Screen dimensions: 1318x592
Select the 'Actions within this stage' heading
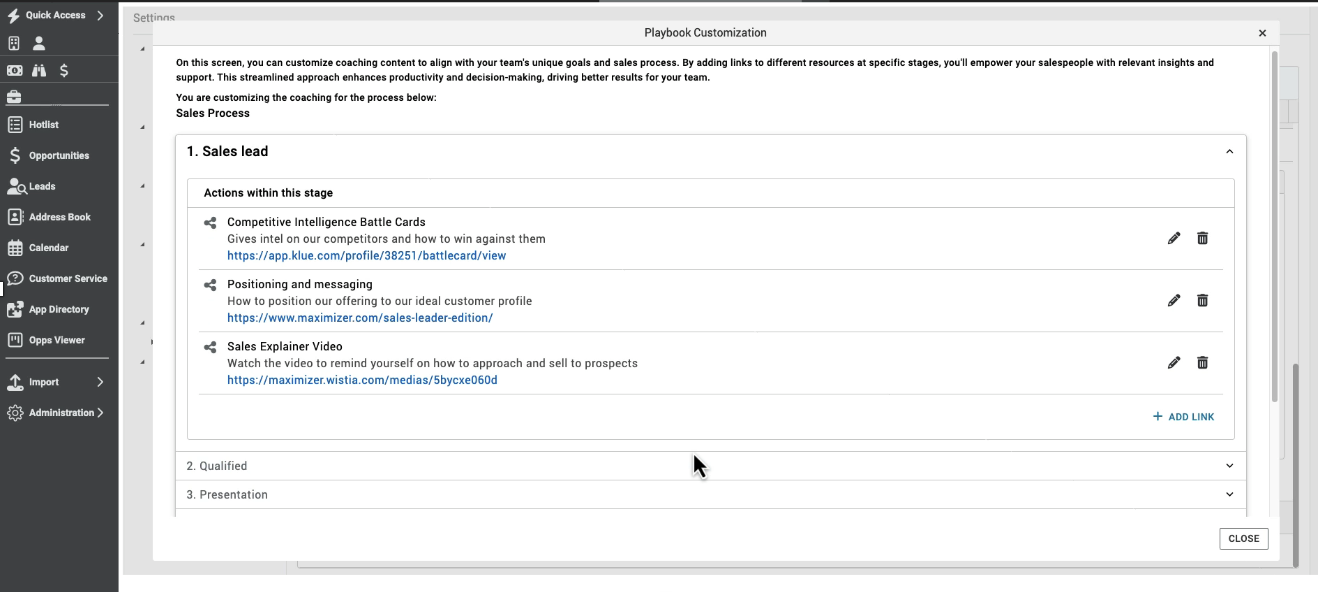click(268, 193)
